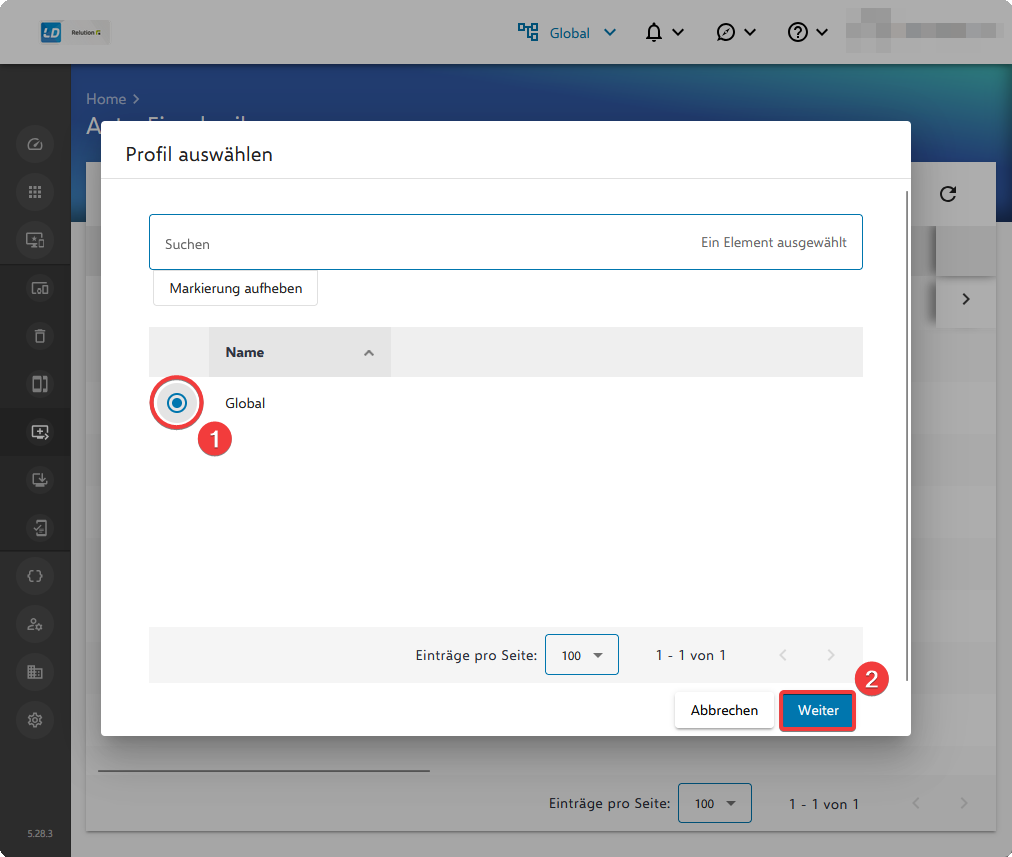Open the curly braces sidebar icon
This screenshot has height=857, width=1012.
[35, 576]
